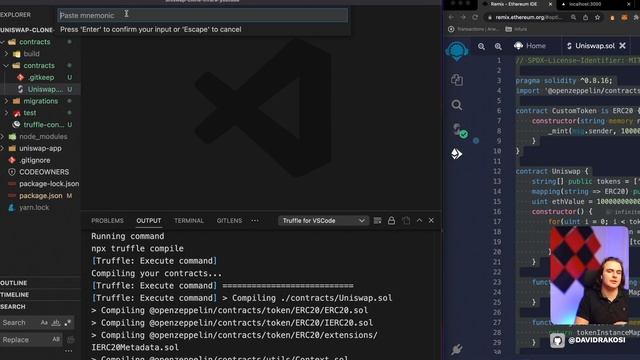Open Remix search-in-files icon in sidebar
The height and width of the screenshot is (360, 640).
point(457,105)
